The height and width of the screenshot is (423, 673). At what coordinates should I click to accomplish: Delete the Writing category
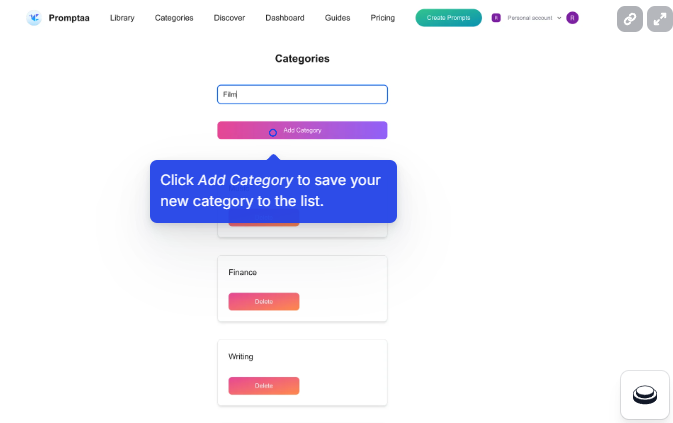pos(264,386)
